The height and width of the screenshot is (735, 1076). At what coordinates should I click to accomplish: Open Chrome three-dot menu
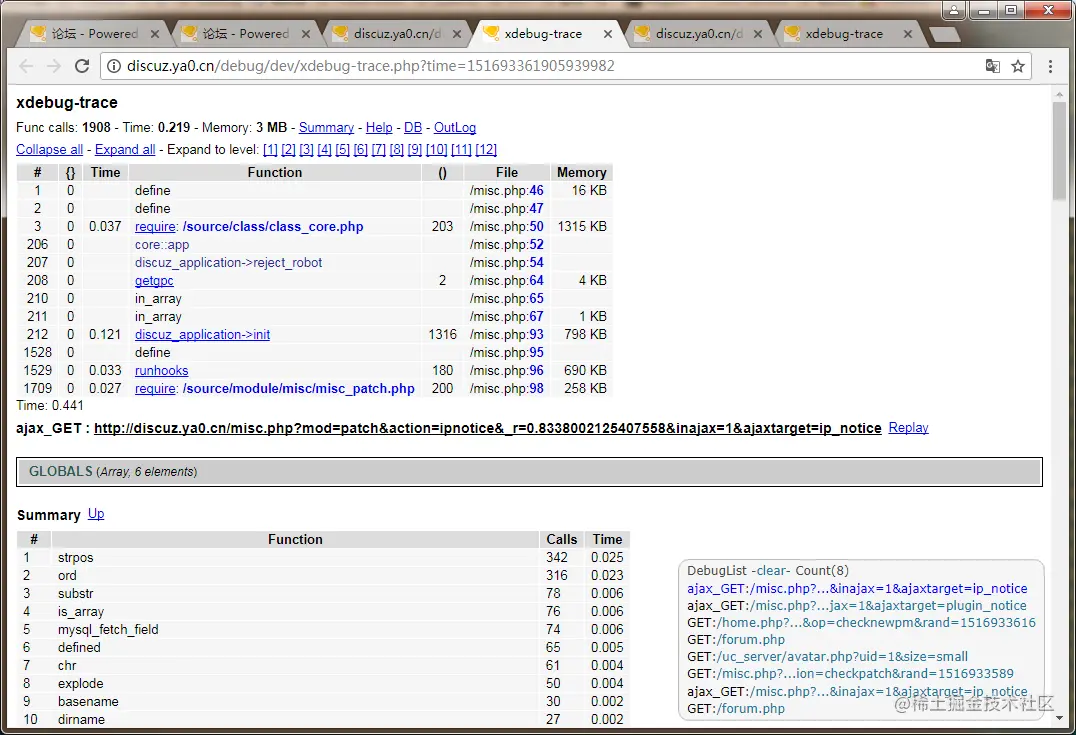[x=1050, y=66]
